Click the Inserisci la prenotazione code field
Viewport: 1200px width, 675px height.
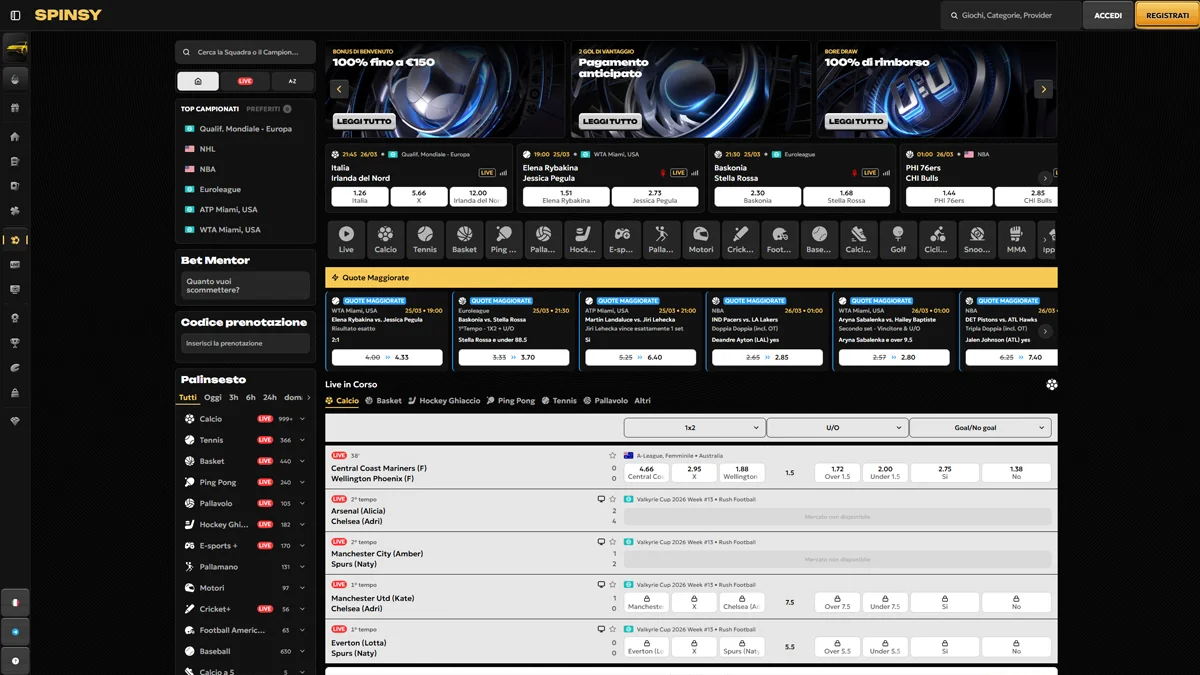click(245, 343)
